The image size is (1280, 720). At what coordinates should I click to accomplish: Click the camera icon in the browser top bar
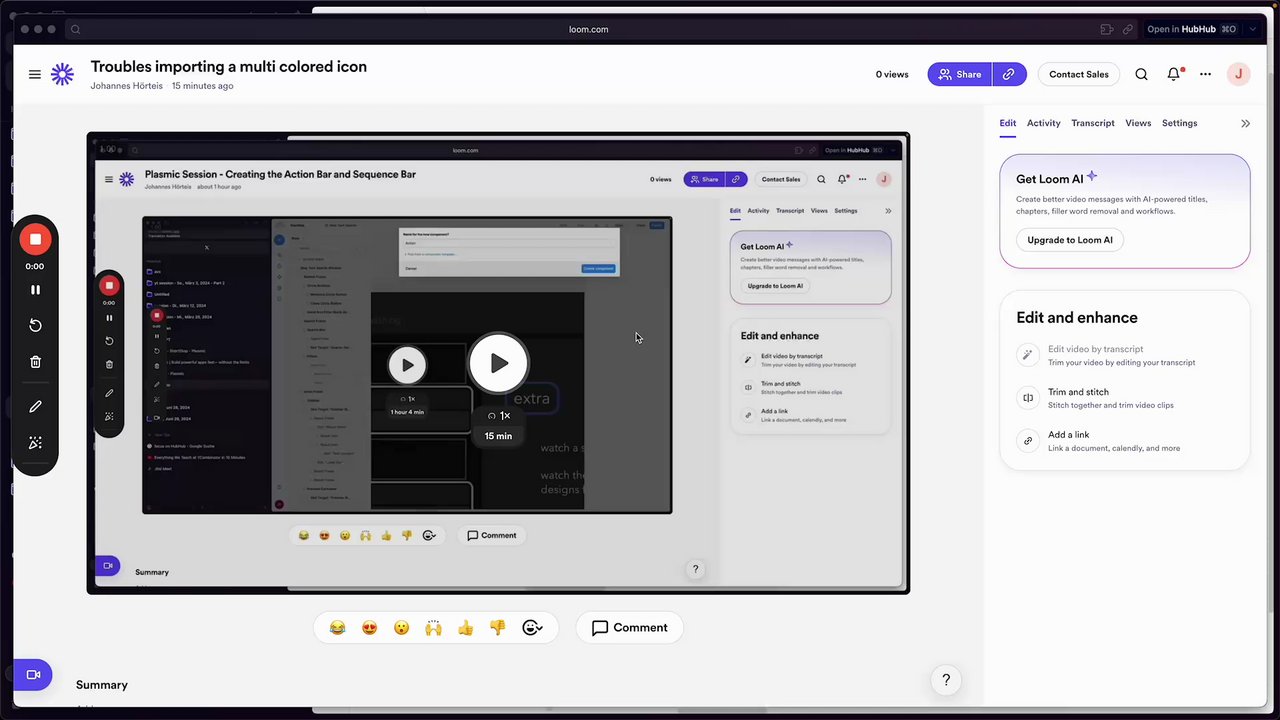coord(1107,29)
